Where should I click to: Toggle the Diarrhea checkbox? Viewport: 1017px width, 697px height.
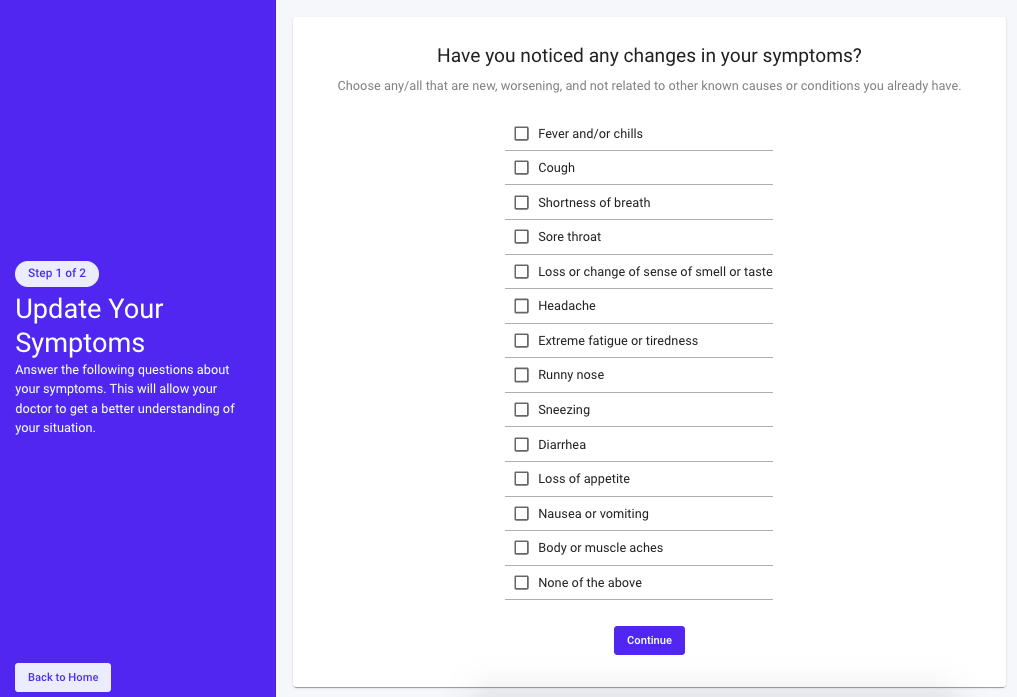click(x=521, y=444)
